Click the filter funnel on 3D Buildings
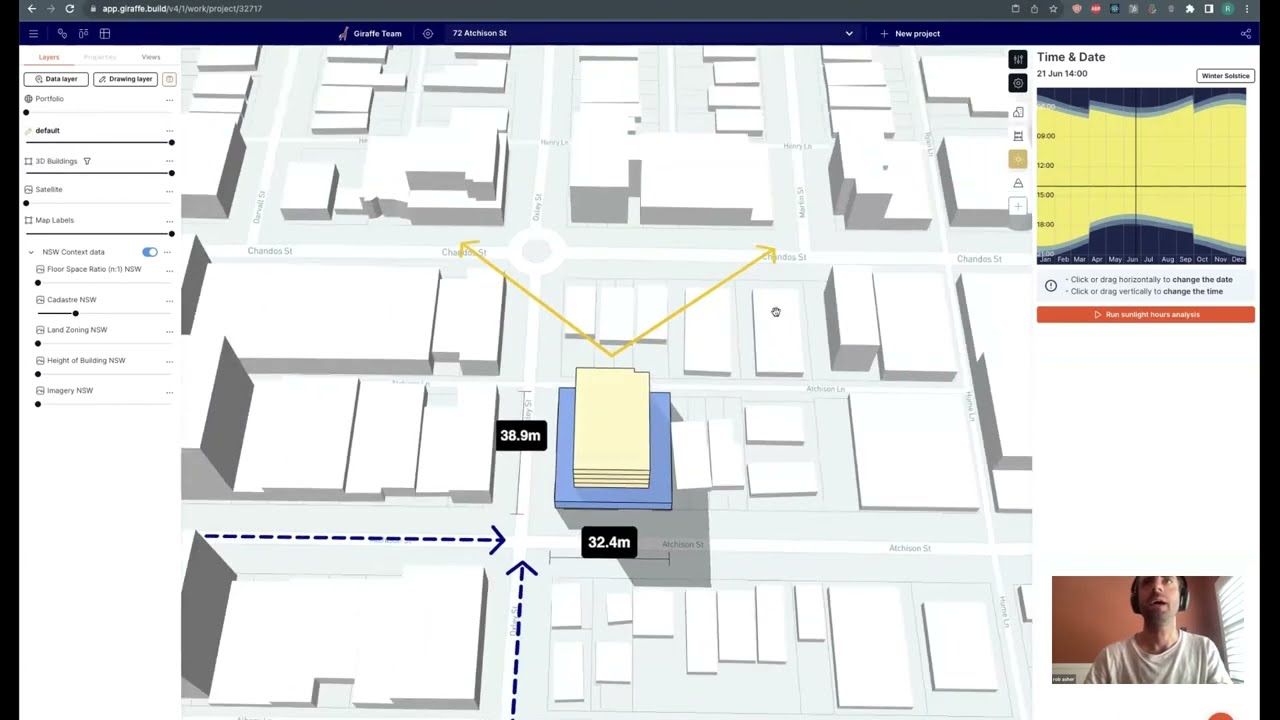The width and height of the screenshot is (1280, 720). coord(87,161)
